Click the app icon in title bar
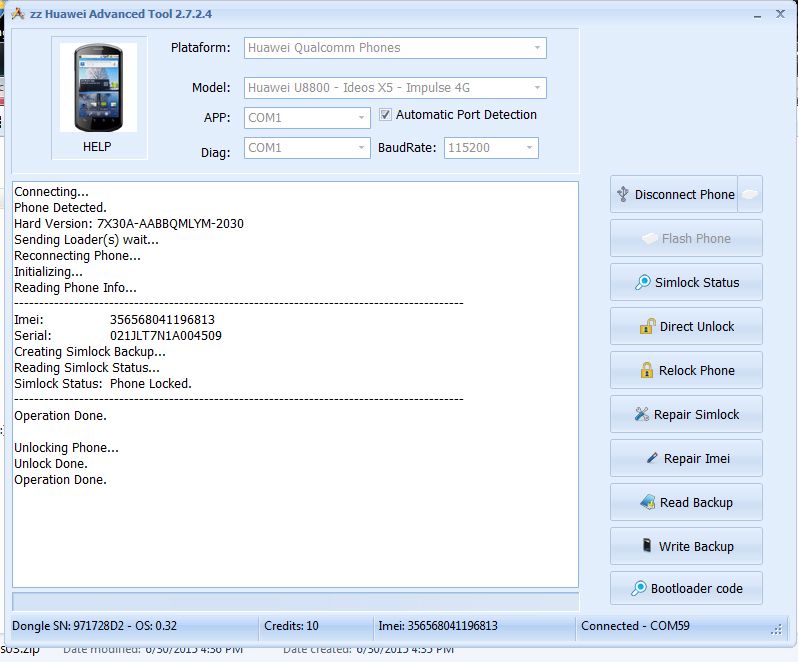The width and height of the screenshot is (798, 662). 18,14
